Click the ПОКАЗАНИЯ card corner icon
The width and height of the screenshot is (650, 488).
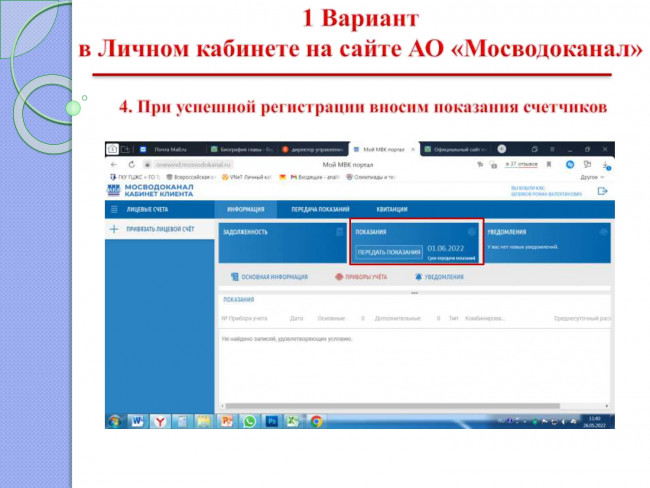coord(471,232)
